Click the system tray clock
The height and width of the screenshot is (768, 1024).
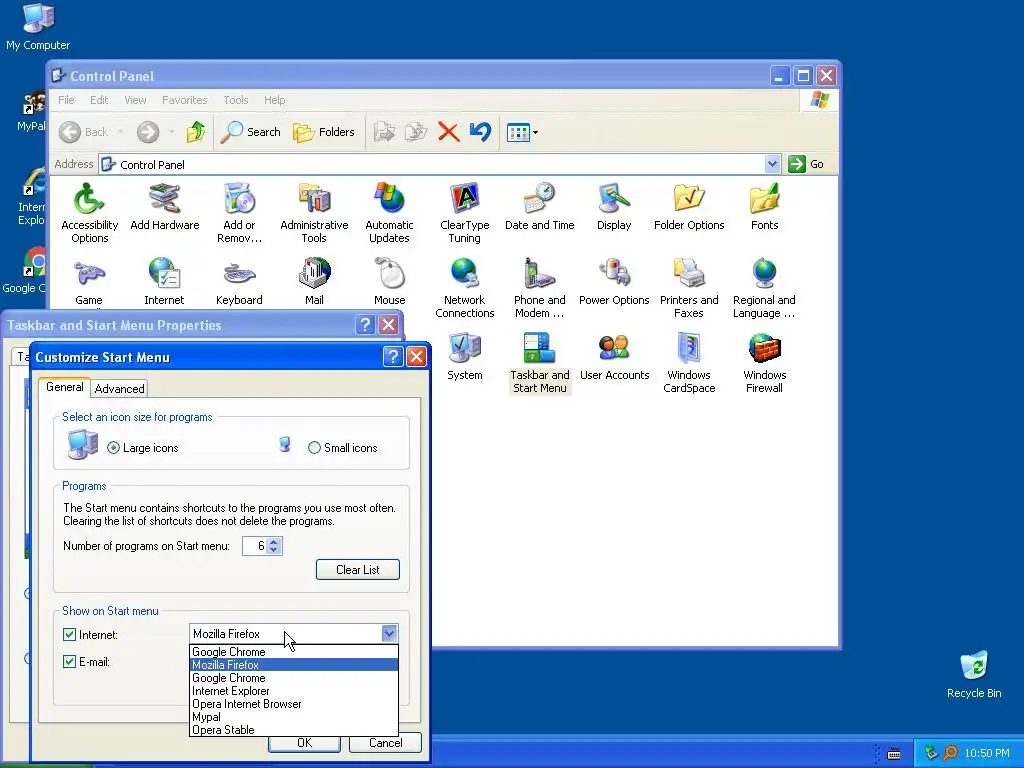coord(987,753)
